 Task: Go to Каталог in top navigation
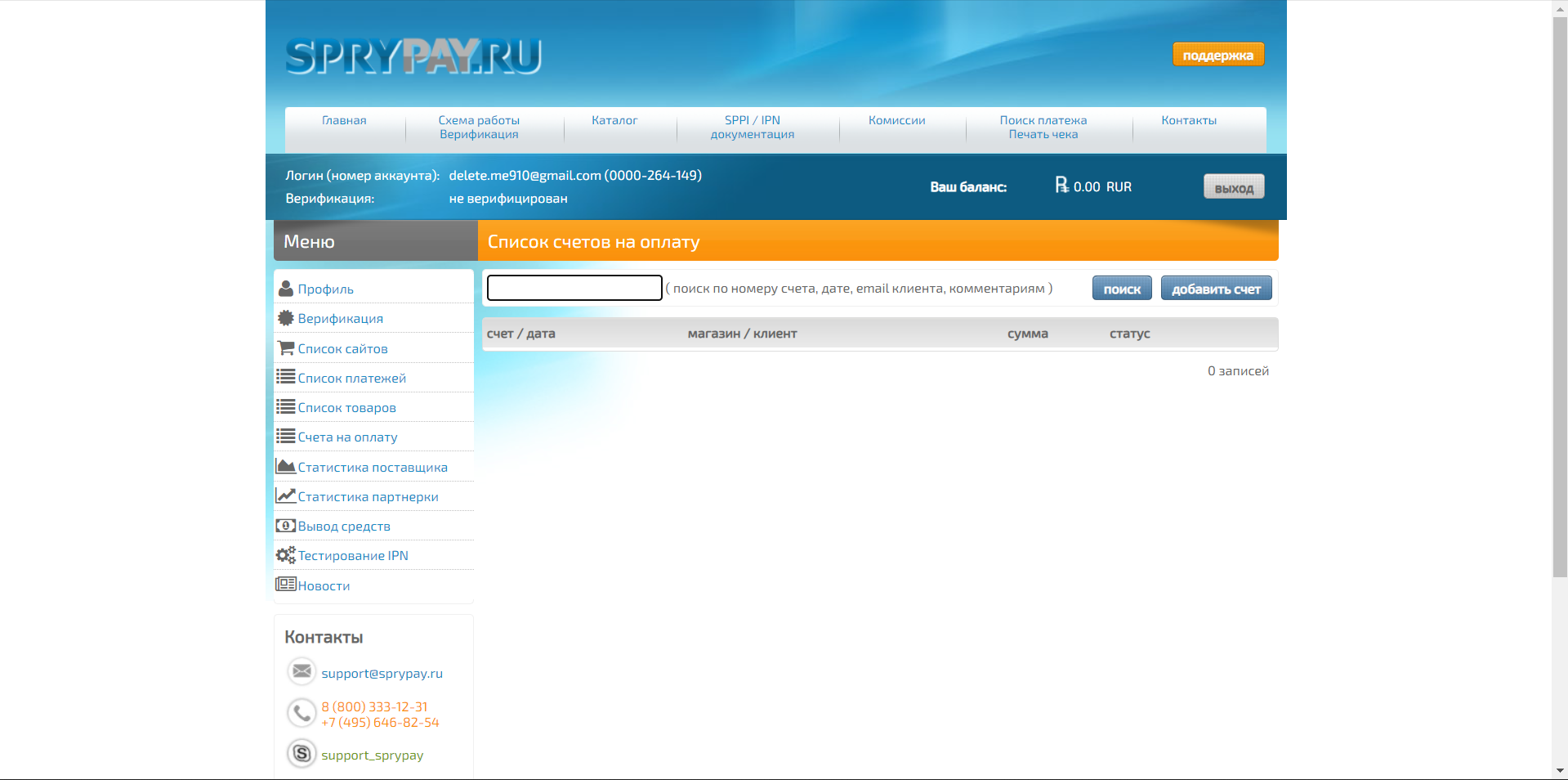click(614, 120)
